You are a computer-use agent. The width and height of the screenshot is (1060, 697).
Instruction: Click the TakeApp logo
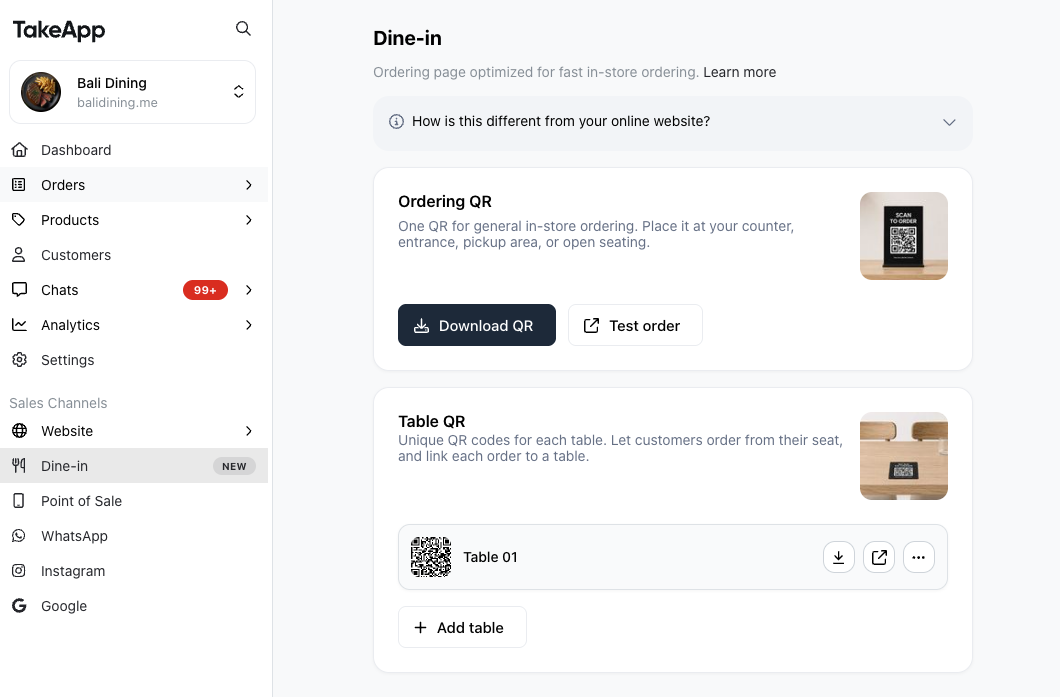(x=59, y=30)
